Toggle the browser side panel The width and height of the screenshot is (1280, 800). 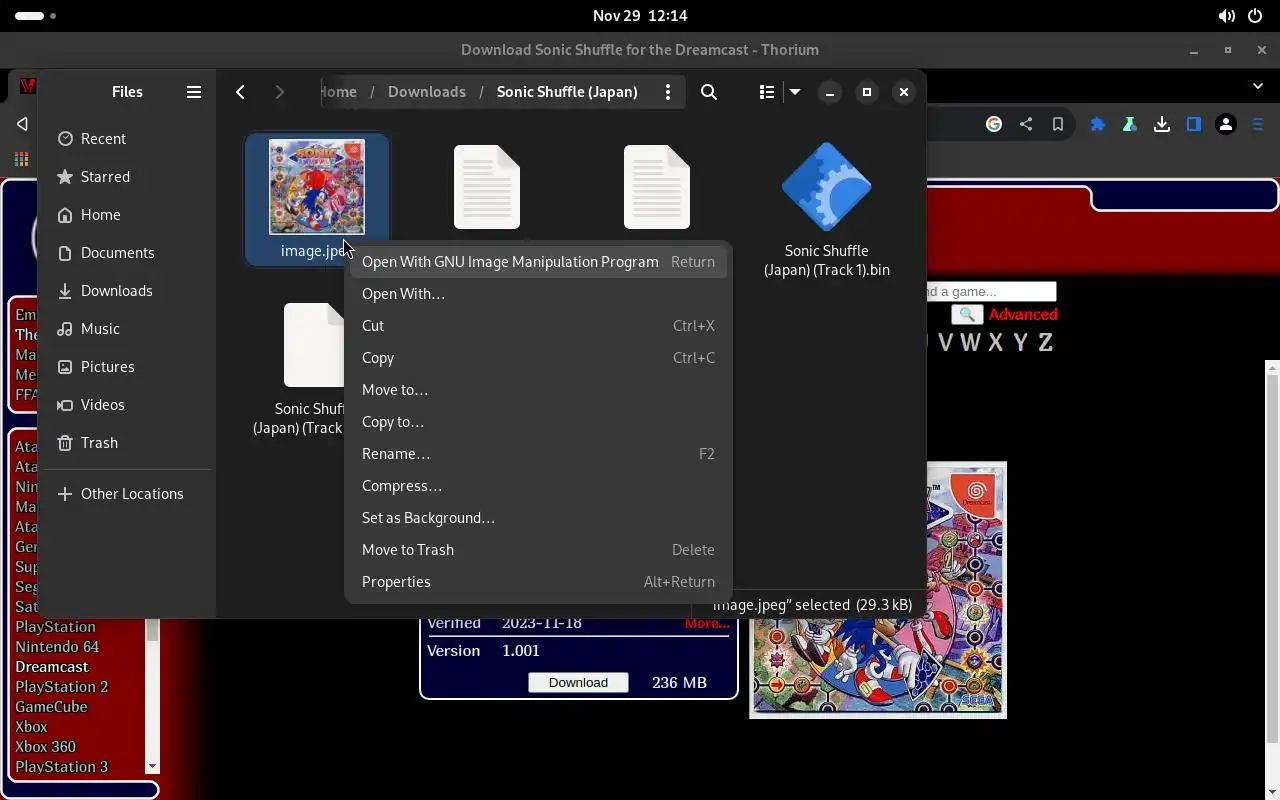tap(1194, 124)
